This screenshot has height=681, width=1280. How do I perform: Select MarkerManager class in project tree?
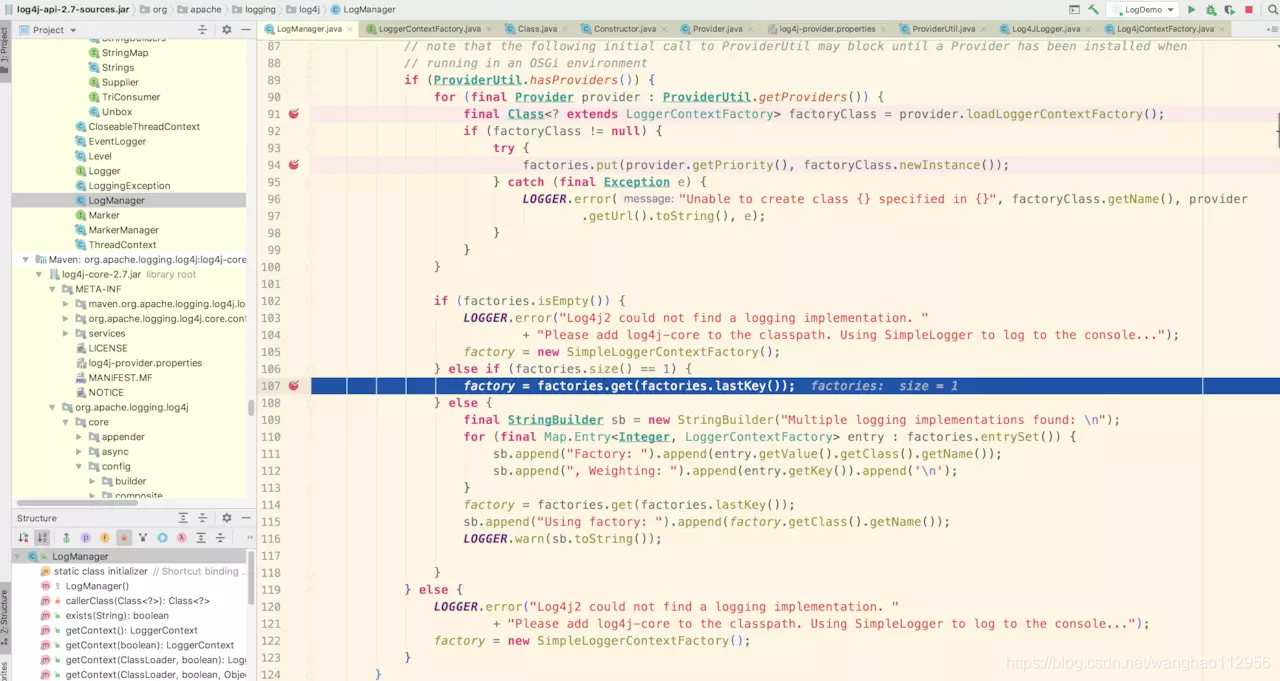[123, 230]
